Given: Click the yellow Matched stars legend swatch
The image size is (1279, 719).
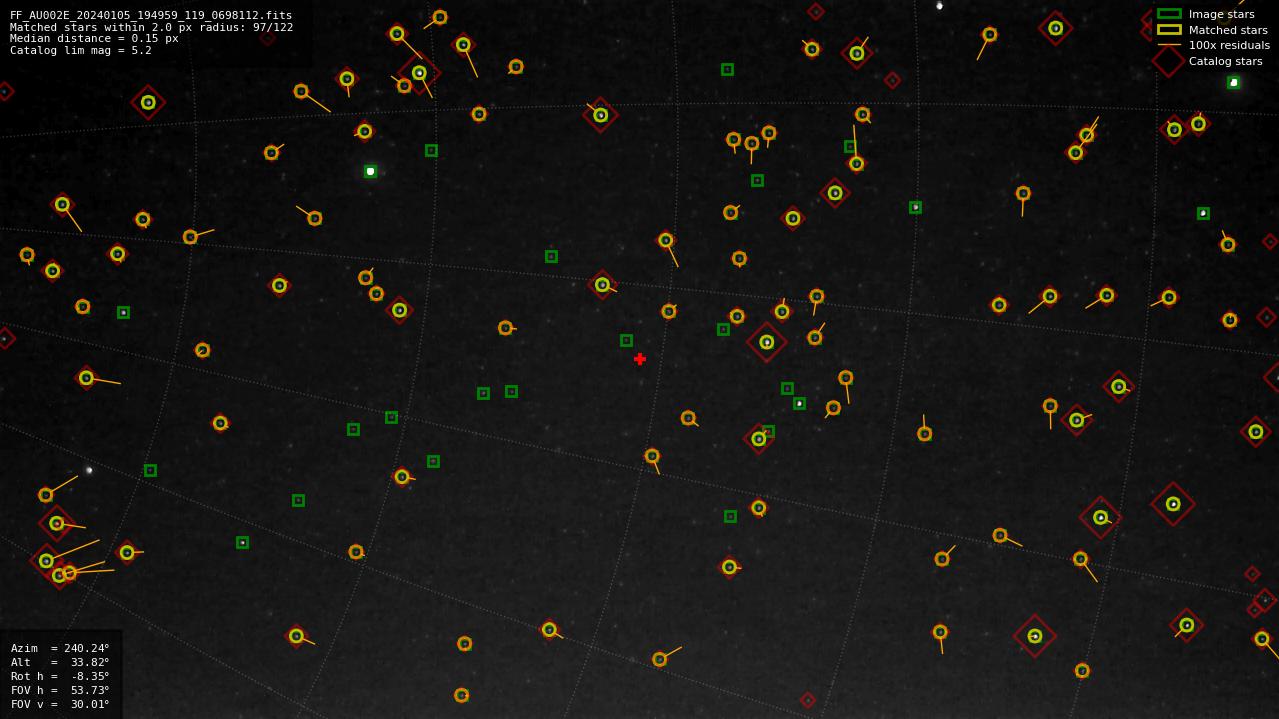Looking at the screenshot, I should click(1169, 29).
